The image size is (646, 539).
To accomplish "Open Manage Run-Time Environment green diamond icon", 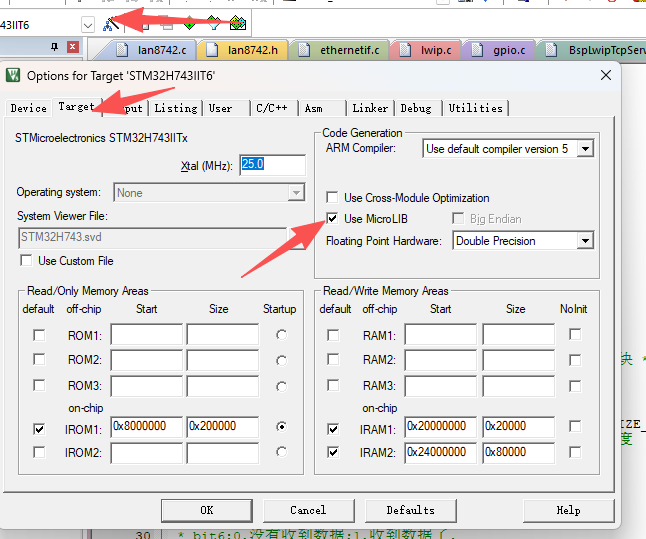I will 190,23.
